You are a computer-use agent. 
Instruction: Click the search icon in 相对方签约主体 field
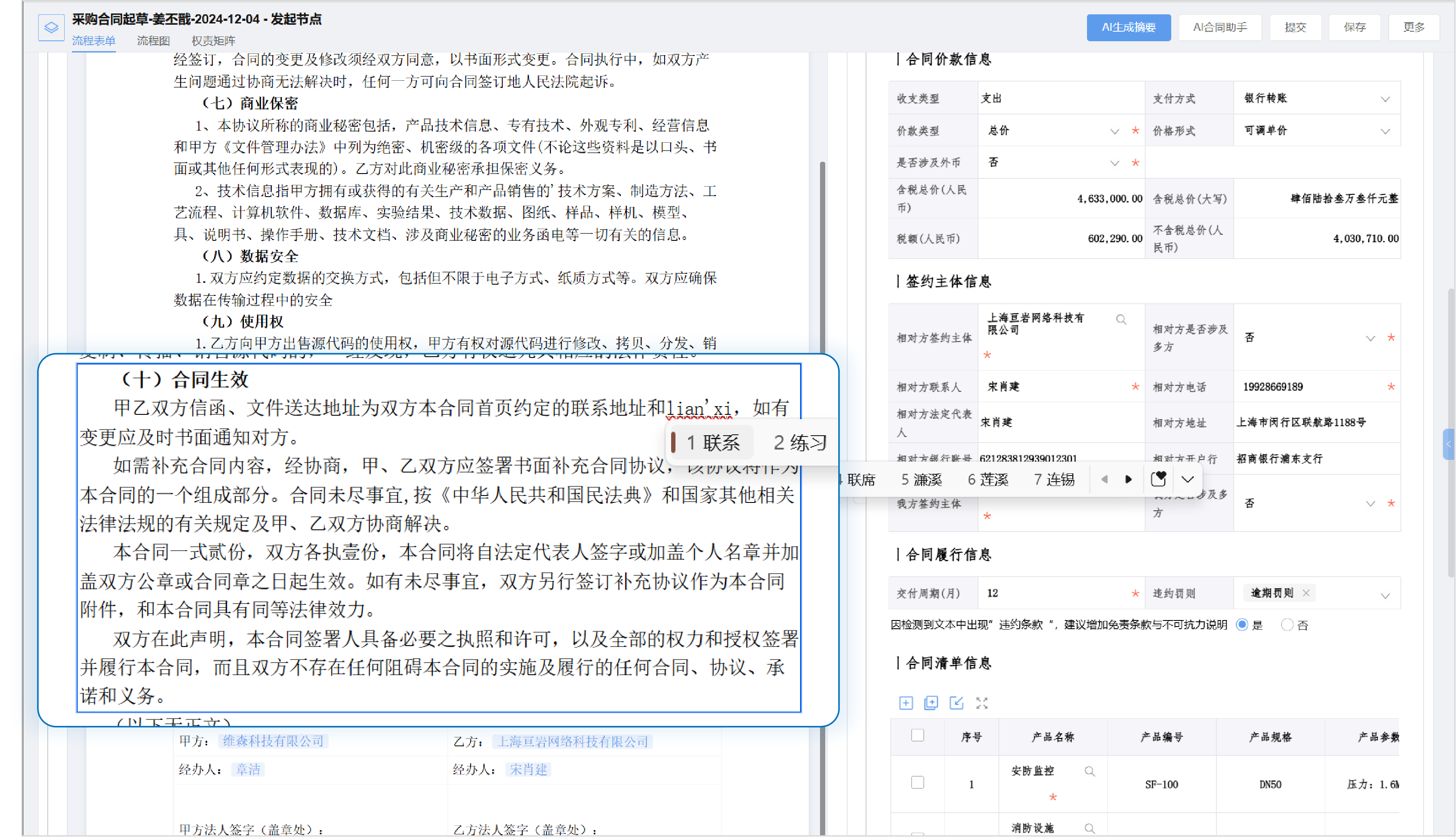point(1121,320)
